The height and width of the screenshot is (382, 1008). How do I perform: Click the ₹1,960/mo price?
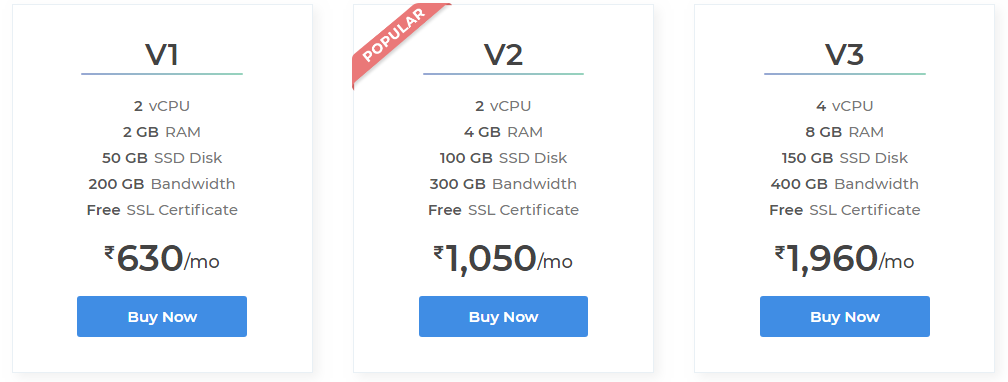(845, 259)
